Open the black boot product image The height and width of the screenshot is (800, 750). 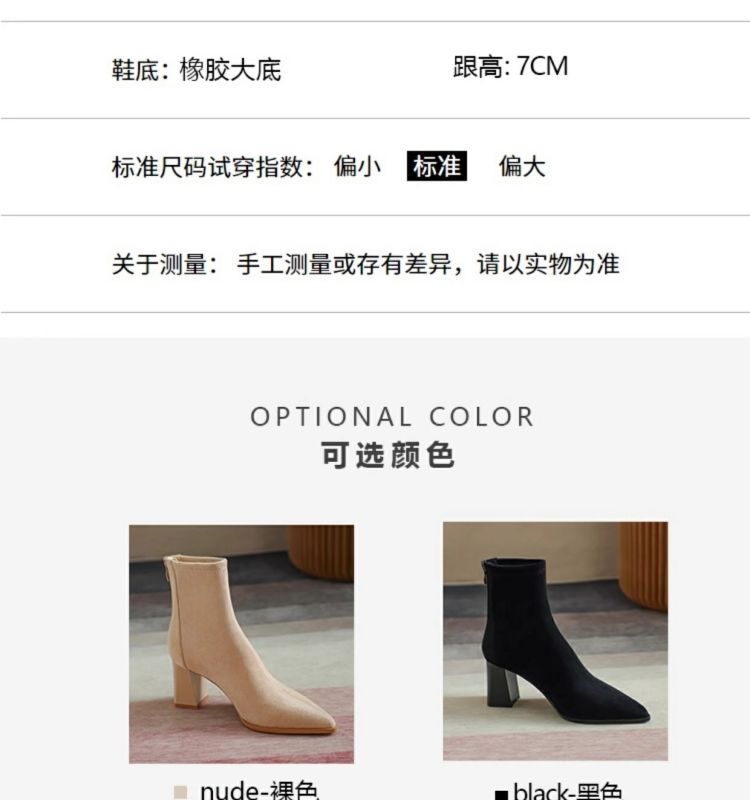[x=555, y=641]
